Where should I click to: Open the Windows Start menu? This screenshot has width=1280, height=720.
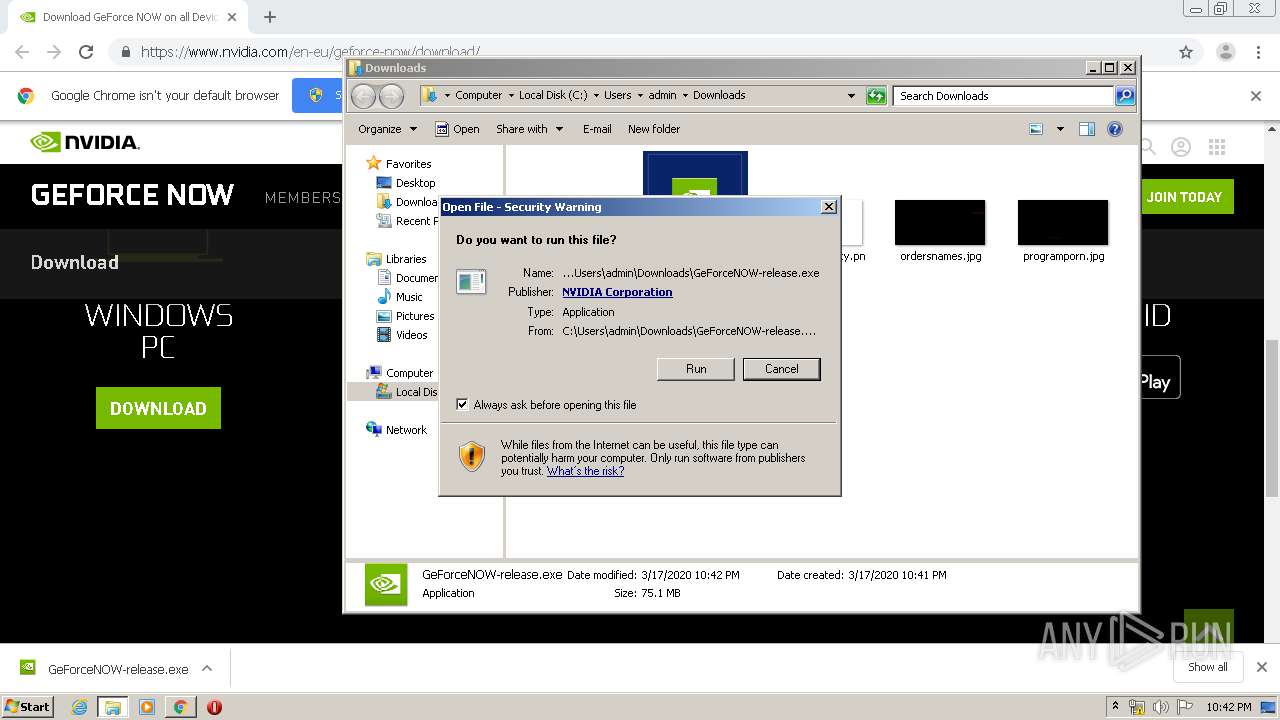28,706
